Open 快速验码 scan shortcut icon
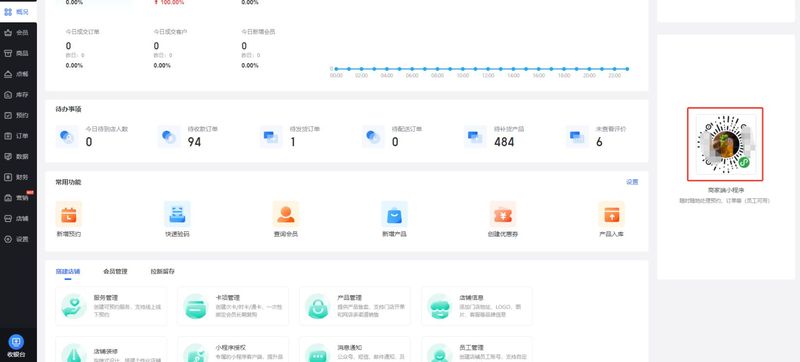Screen dimensions: 800x362 177,214
